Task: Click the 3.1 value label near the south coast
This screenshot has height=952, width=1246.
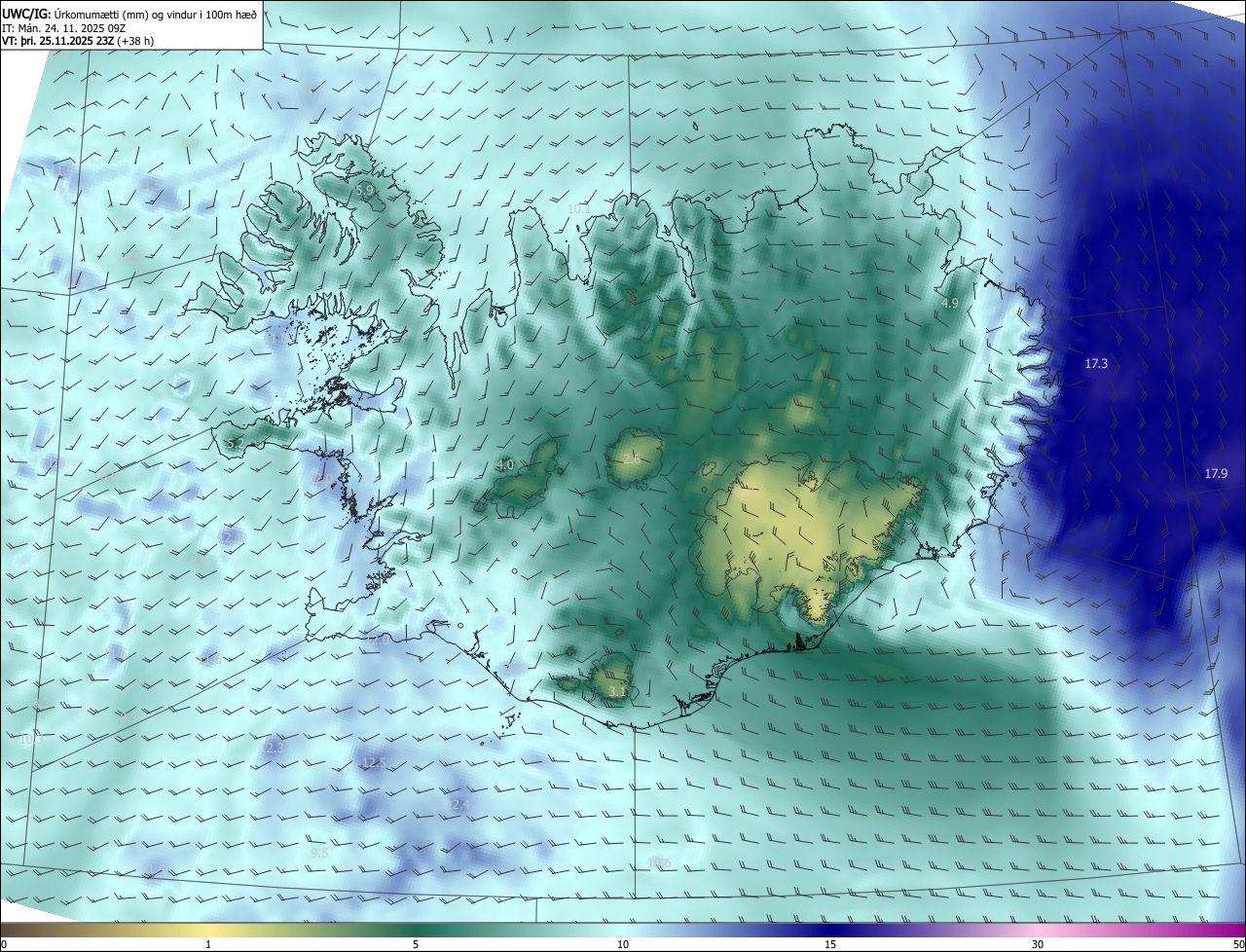Action: pyautogui.click(x=616, y=691)
